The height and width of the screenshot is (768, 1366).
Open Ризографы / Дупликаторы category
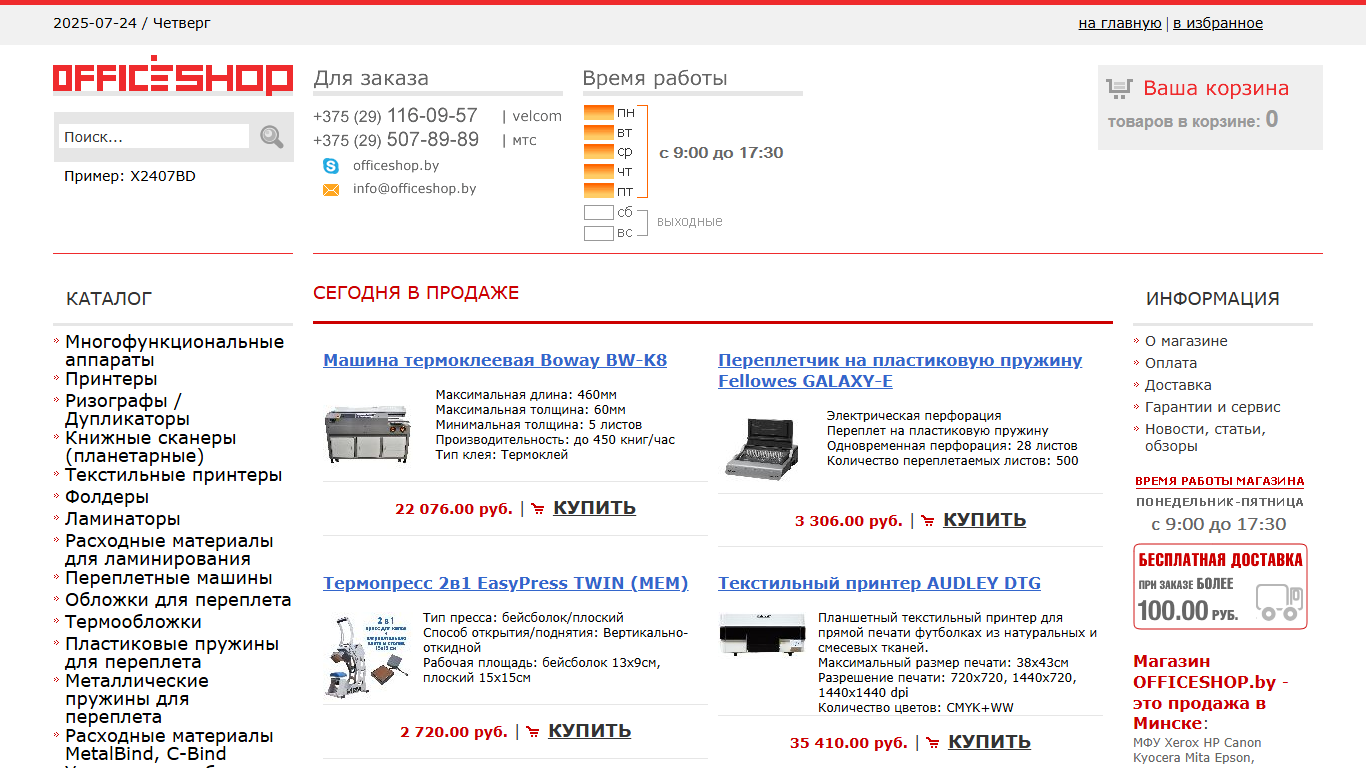[x=127, y=410]
